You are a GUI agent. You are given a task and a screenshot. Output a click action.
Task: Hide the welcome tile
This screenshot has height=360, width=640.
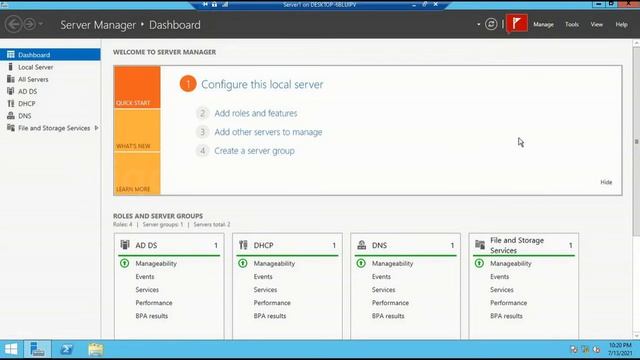click(606, 182)
